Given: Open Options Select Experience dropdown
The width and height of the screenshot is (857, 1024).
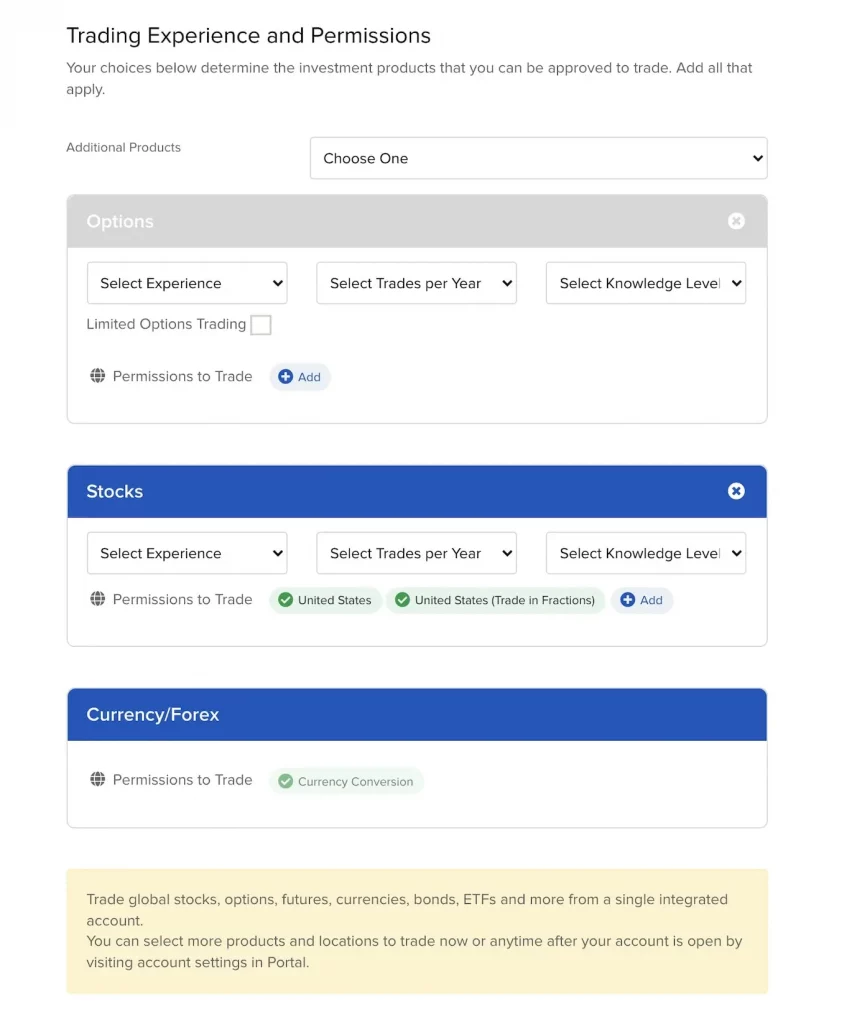Looking at the screenshot, I should (187, 283).
